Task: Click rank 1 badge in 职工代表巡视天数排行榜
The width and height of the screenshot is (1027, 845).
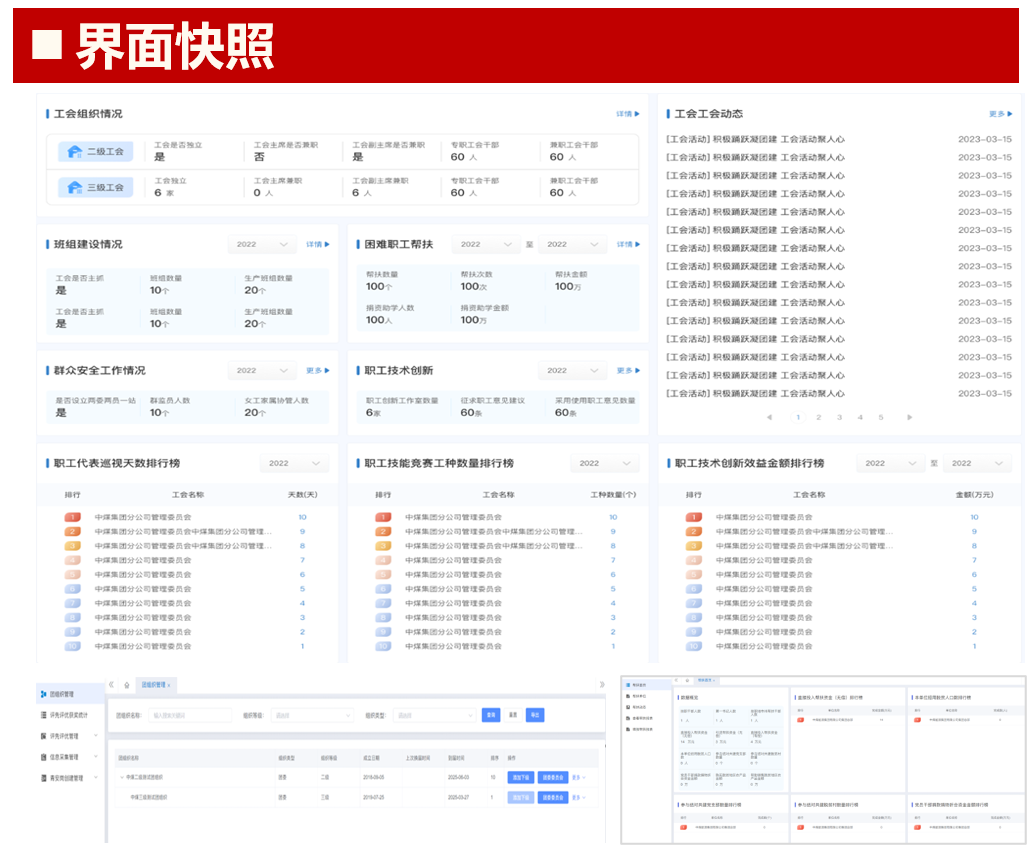Action: tap(72, 517)
